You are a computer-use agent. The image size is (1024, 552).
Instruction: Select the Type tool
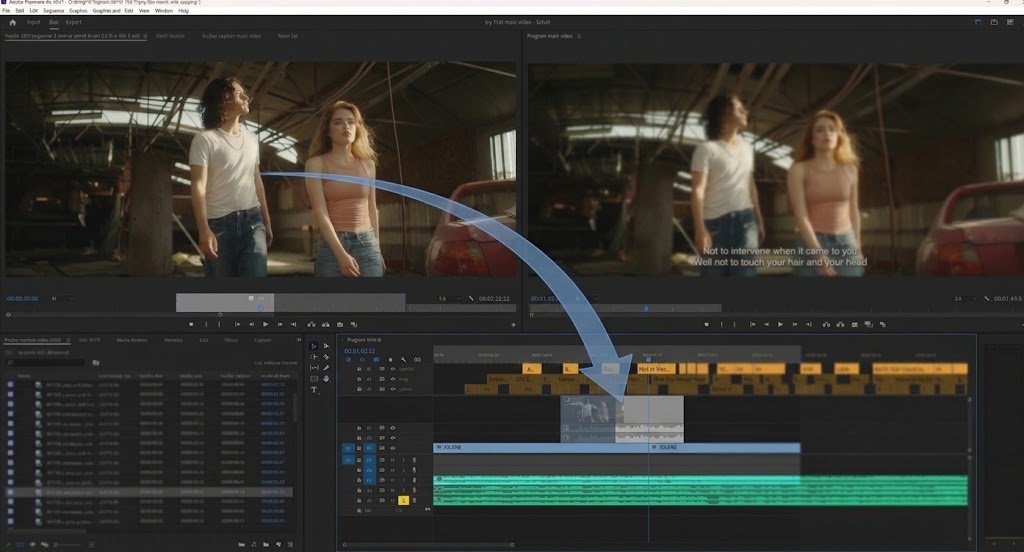313,390
